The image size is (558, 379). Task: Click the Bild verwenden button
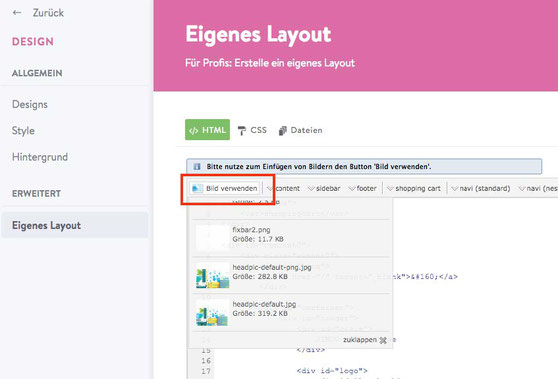click(x=224, y=188)
